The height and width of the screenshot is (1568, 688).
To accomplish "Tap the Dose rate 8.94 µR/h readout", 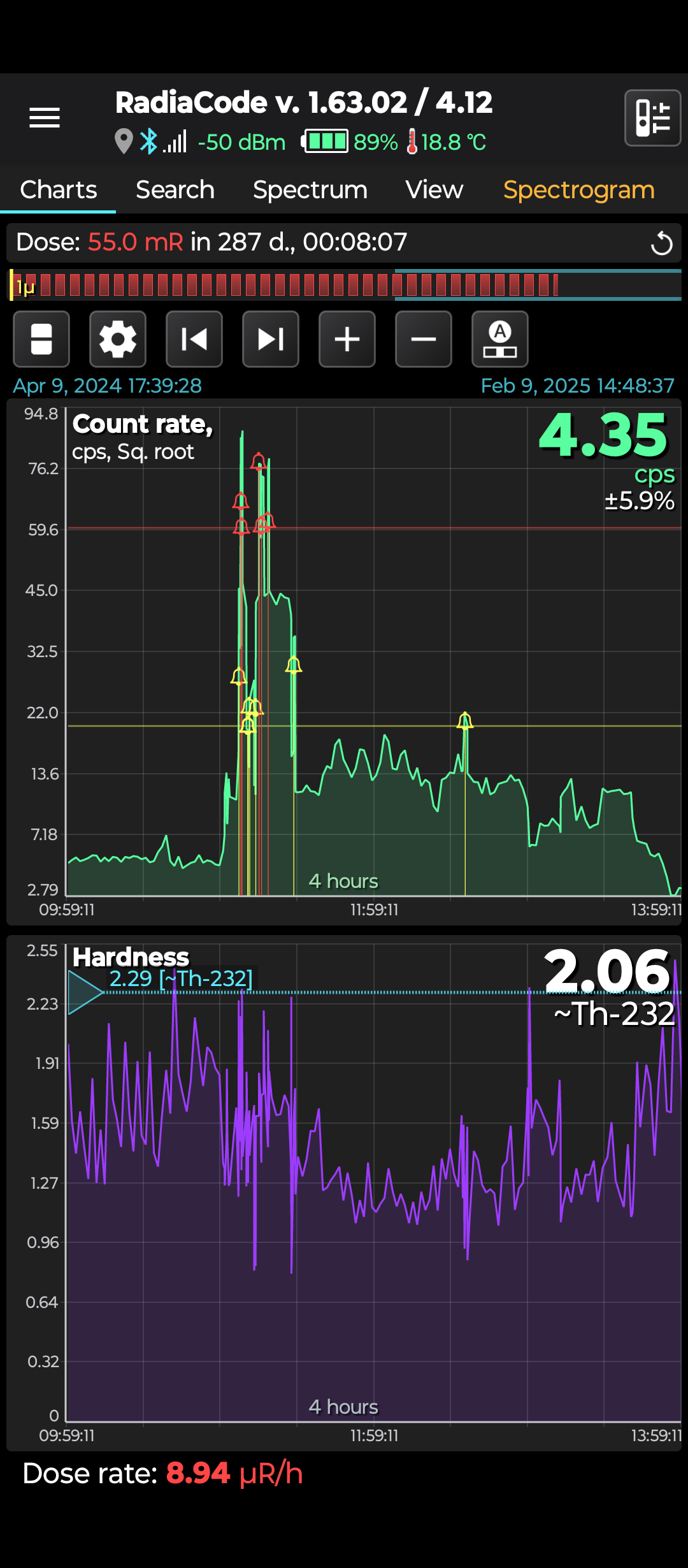I will [x=162, y=1474].
